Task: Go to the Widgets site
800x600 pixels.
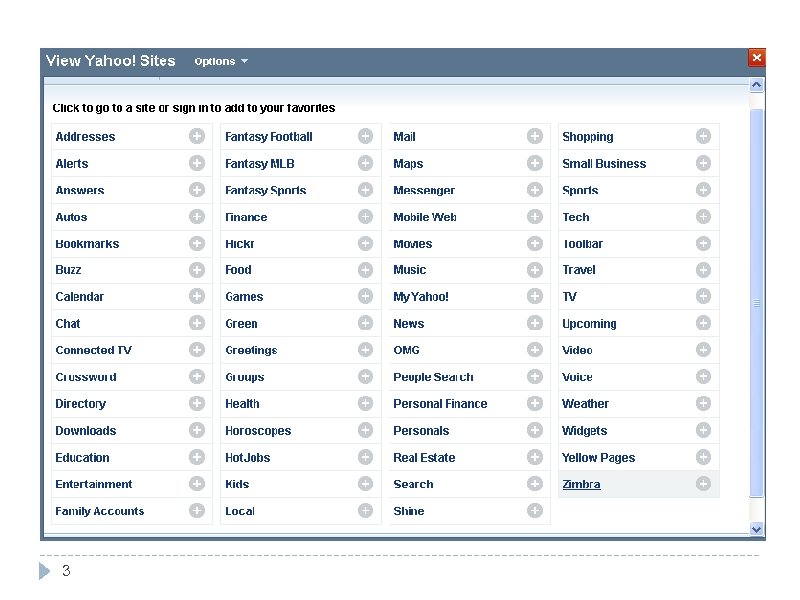Action: click(x=585, y=431)
